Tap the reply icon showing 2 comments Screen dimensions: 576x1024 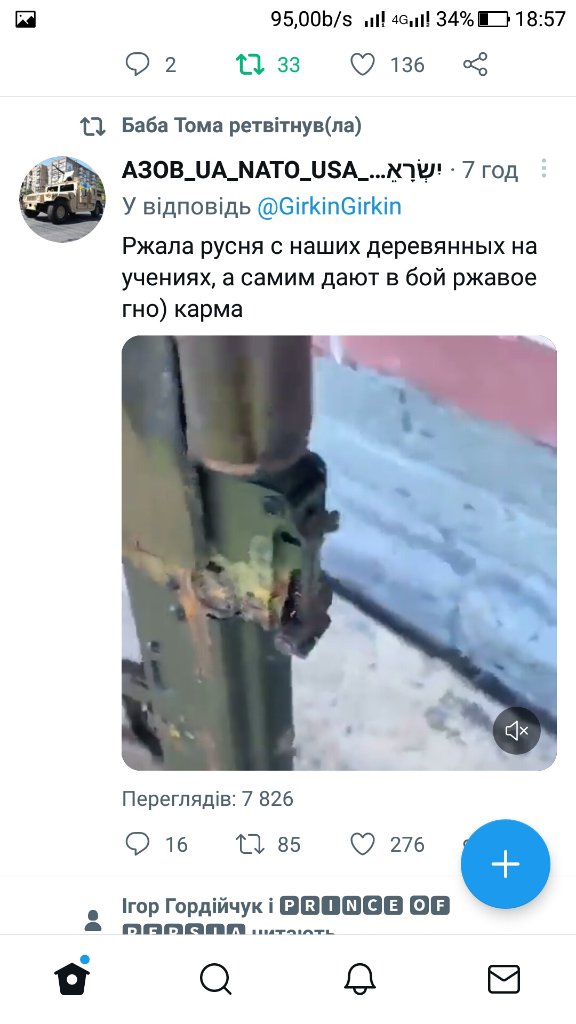[x=137, y=65]
